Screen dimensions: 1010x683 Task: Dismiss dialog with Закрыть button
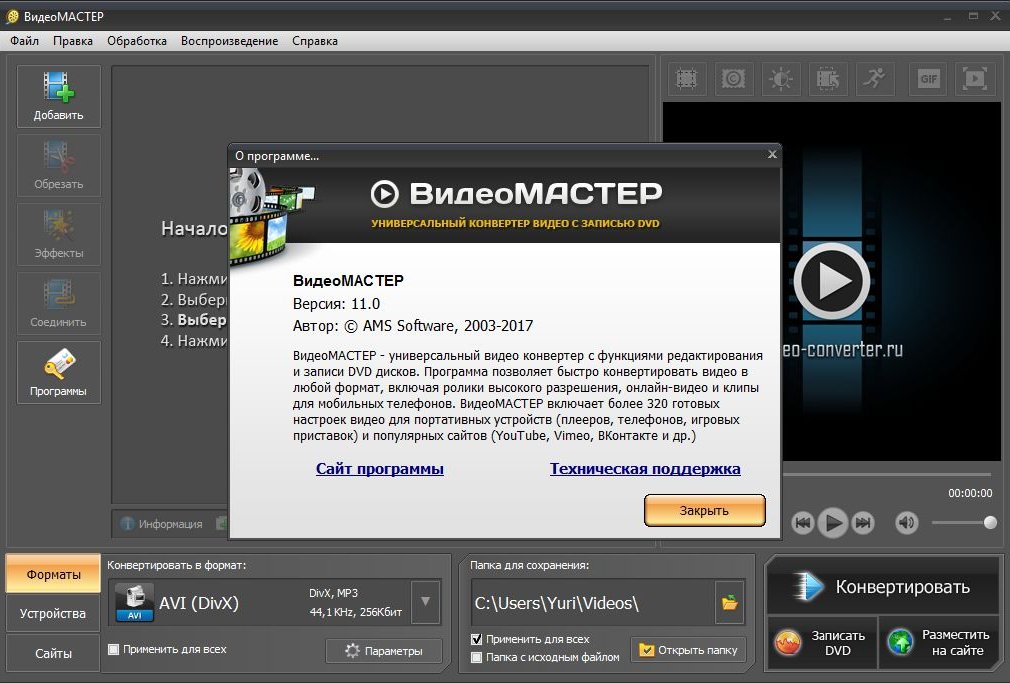coord(705,510)
